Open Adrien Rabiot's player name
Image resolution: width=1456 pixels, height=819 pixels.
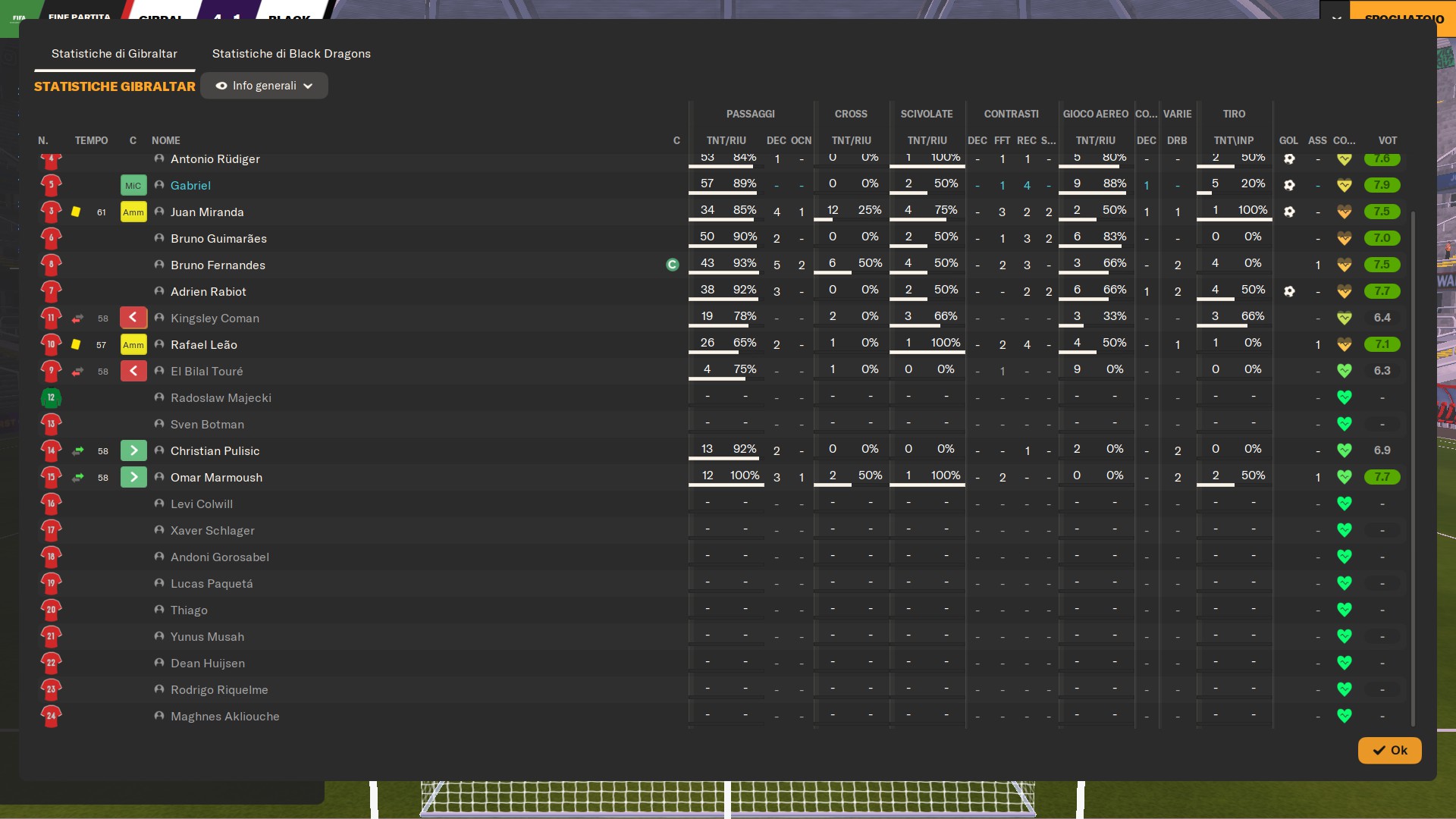click(x=209, y=291)
